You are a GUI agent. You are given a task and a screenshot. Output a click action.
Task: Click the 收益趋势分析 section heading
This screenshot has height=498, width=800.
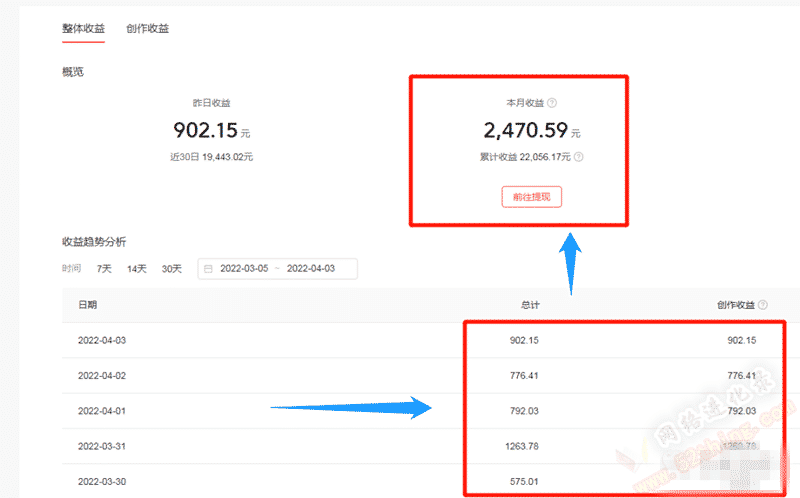point(94,242)
